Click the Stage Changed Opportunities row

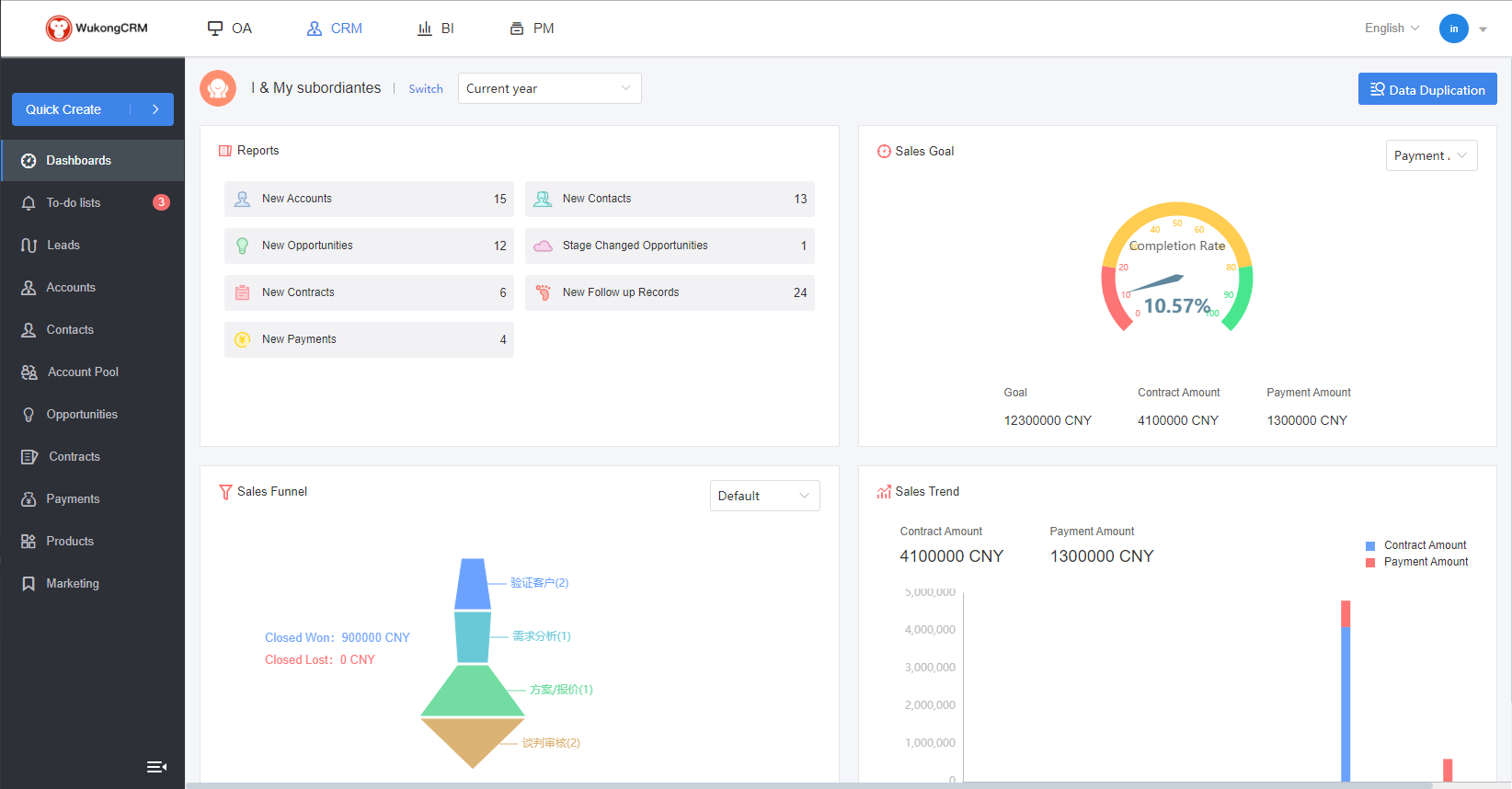tap(670, 246)
